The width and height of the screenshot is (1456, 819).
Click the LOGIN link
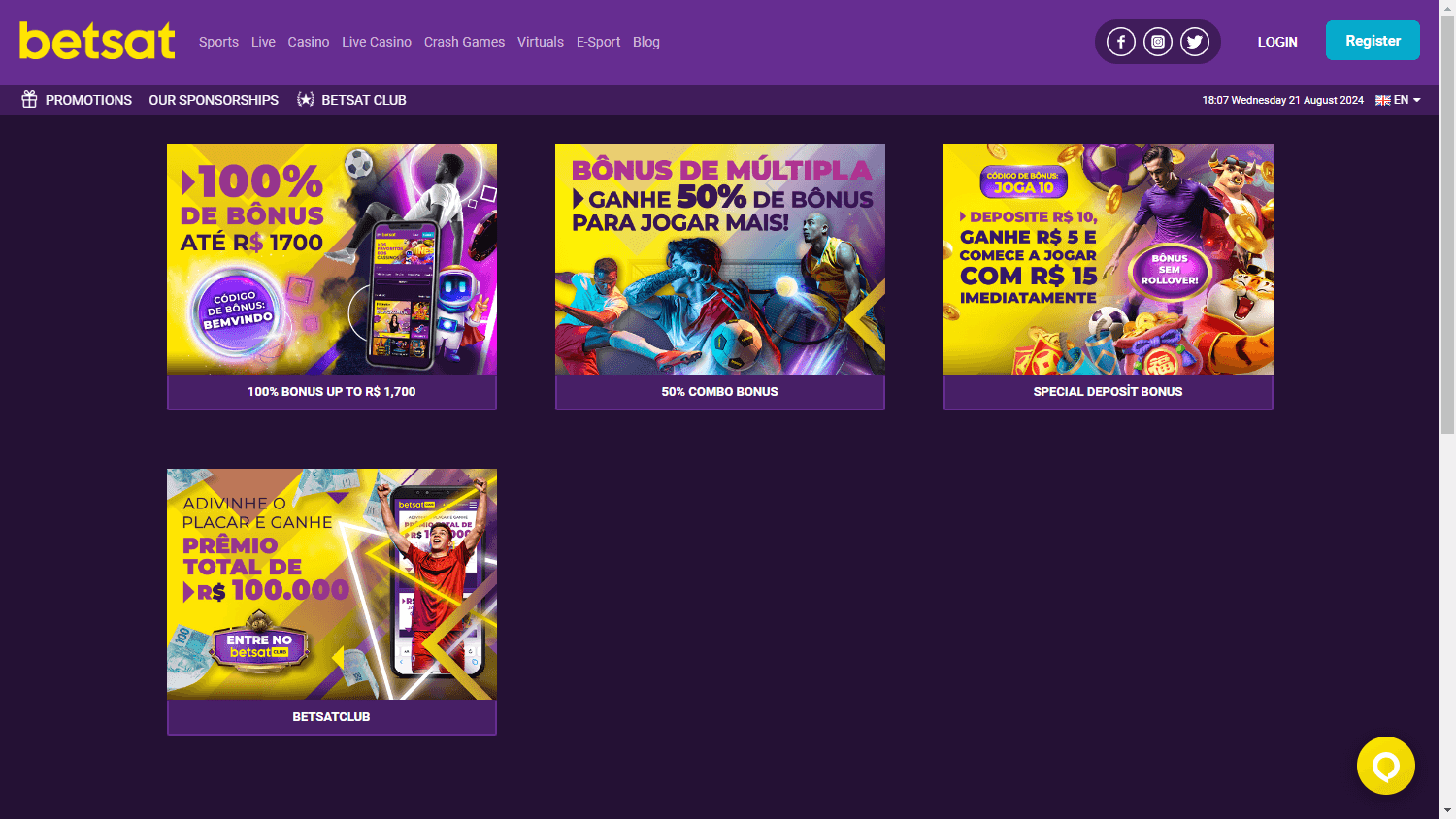tap(1277, 42)
